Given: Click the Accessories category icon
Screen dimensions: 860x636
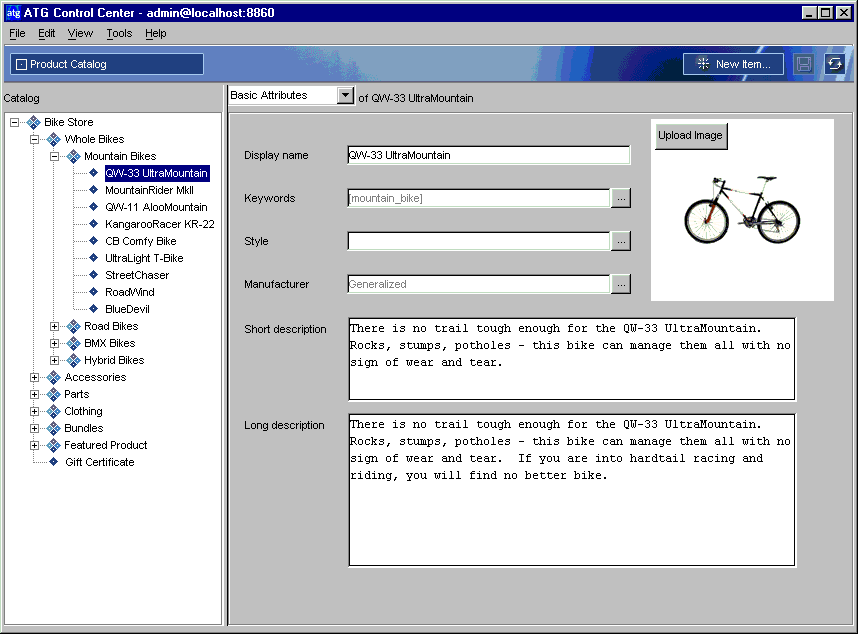Looking at the screenshot, I should coord(54,377).
